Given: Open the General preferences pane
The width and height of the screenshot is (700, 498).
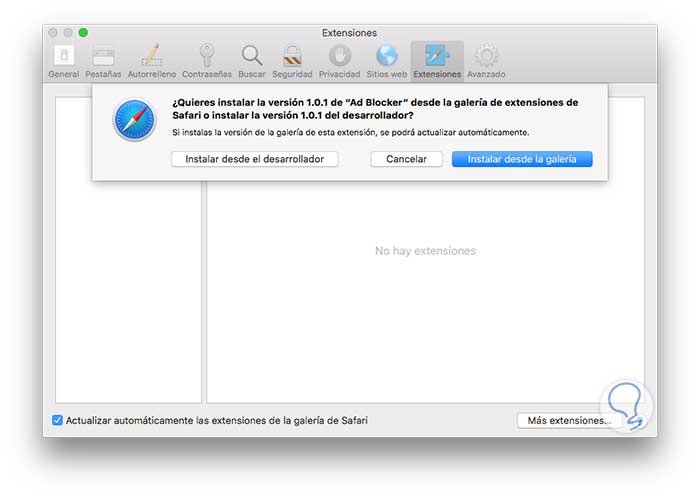Looking at the screenshot, I should tap(64, 62).
